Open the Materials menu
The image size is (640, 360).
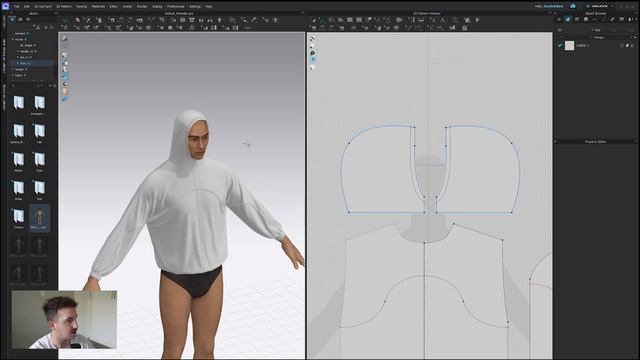tap(98, 7)
